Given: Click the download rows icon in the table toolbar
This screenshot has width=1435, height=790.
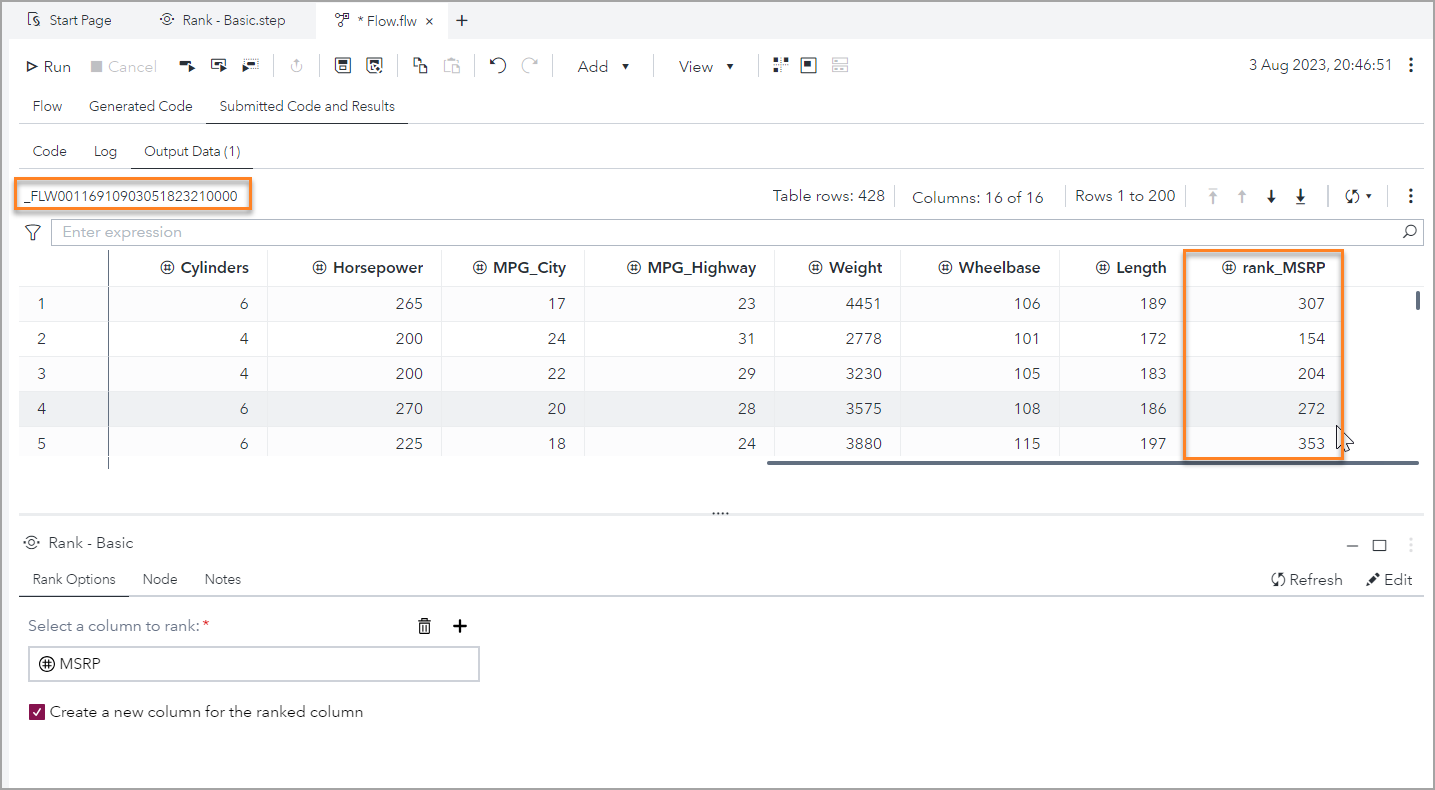Looking at the screenshot, I should 1271,196.
